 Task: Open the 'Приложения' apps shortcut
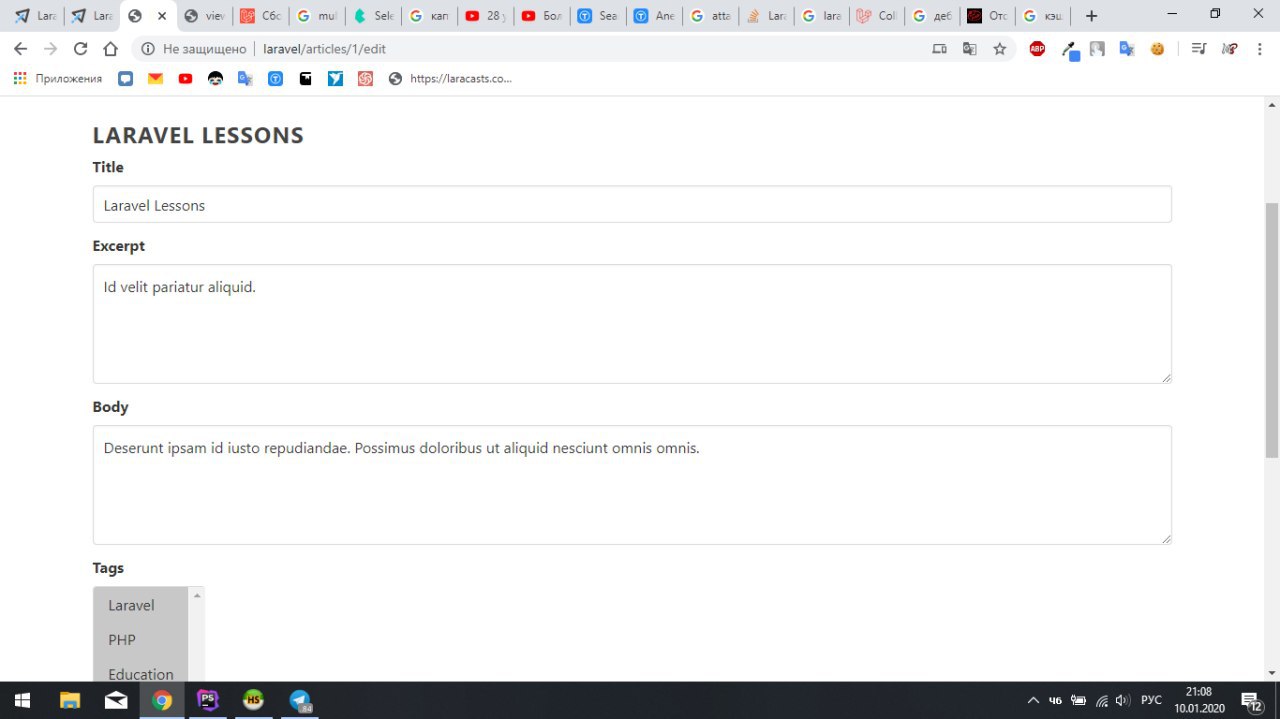coord(57,79)
